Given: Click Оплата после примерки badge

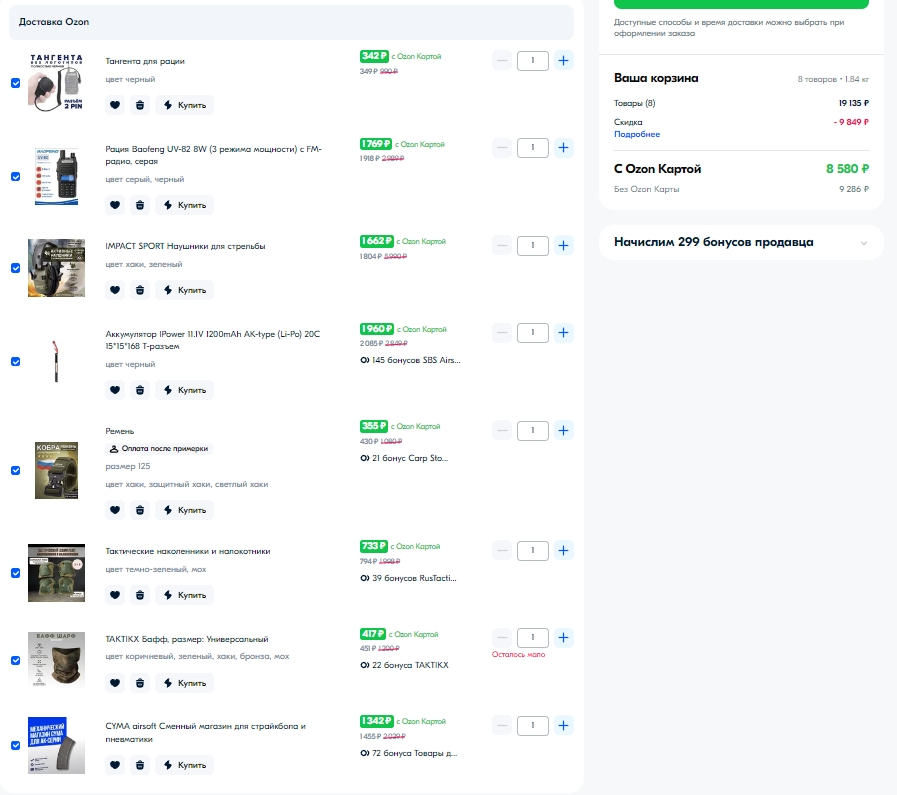Looking at the screenshot, I should pyautogui.click(x=159, y=449).
